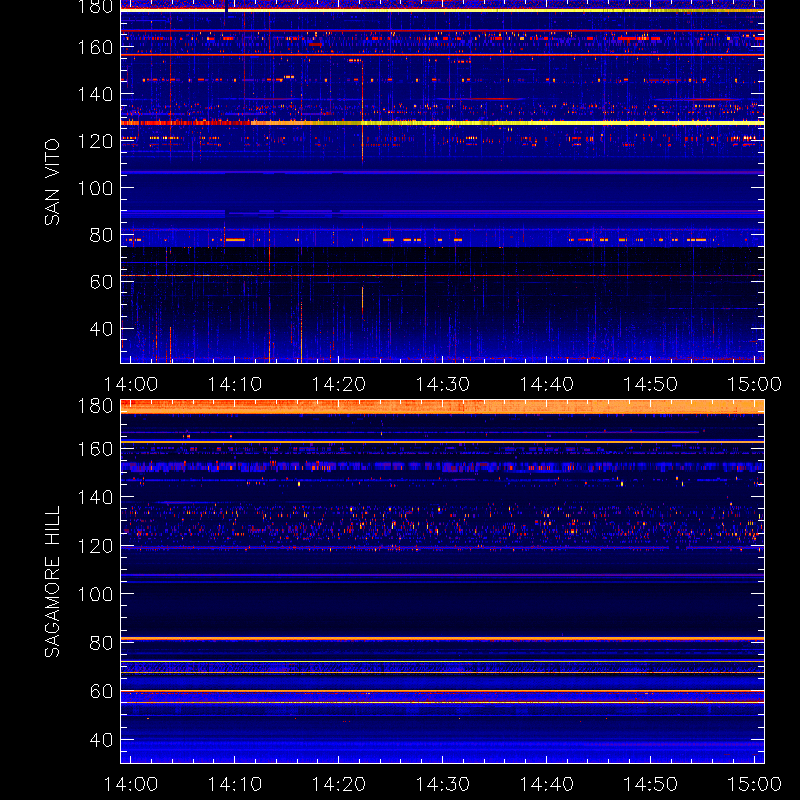Viewport: 800px width, 800px height.
Task: Select the 60 label on San Vito axis
Action: click(101, 282)
